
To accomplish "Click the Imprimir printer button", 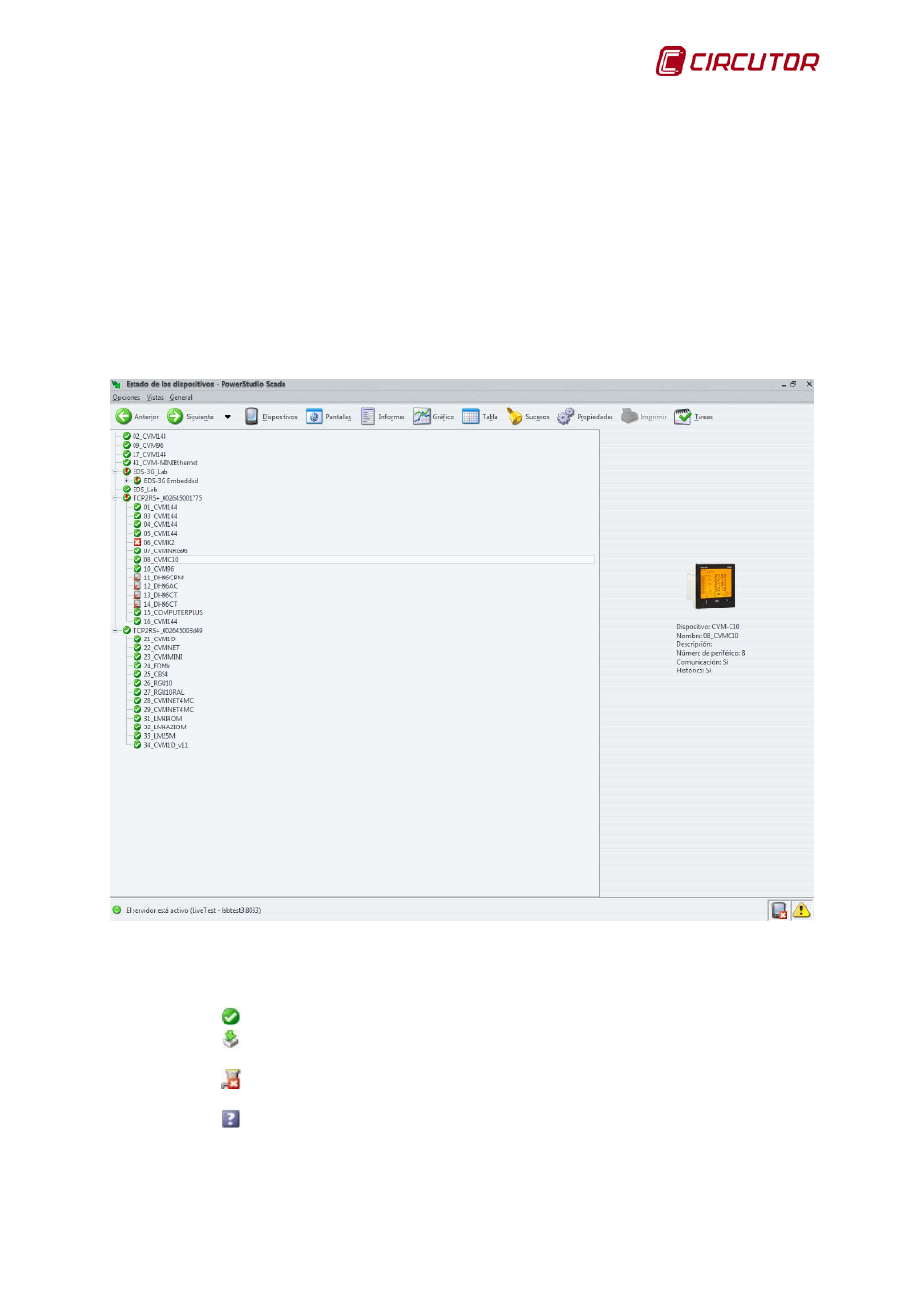I will coord(643,417).
